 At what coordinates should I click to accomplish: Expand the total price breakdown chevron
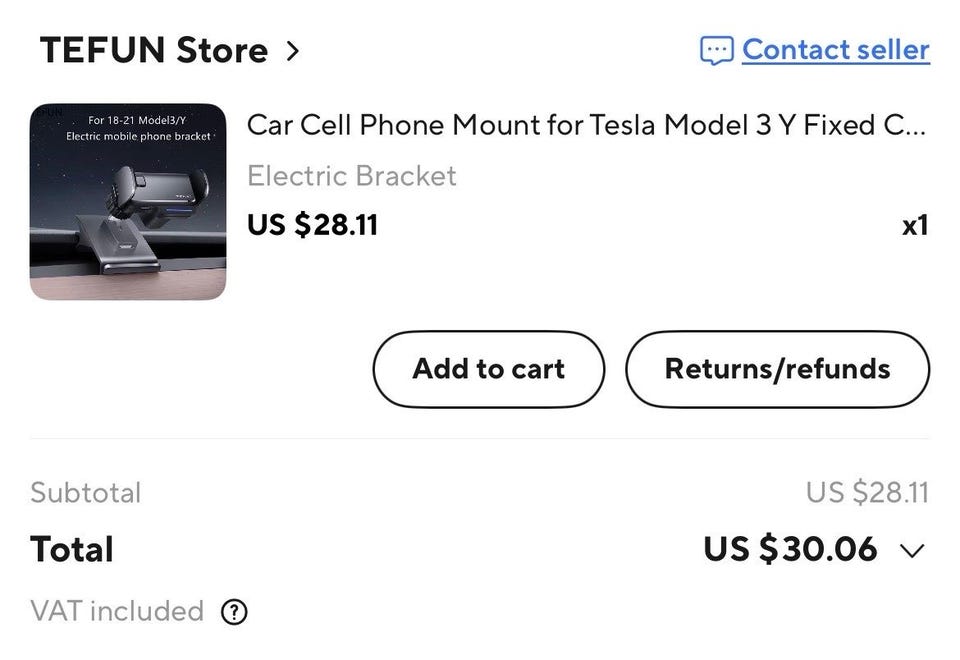coord(912,550)
